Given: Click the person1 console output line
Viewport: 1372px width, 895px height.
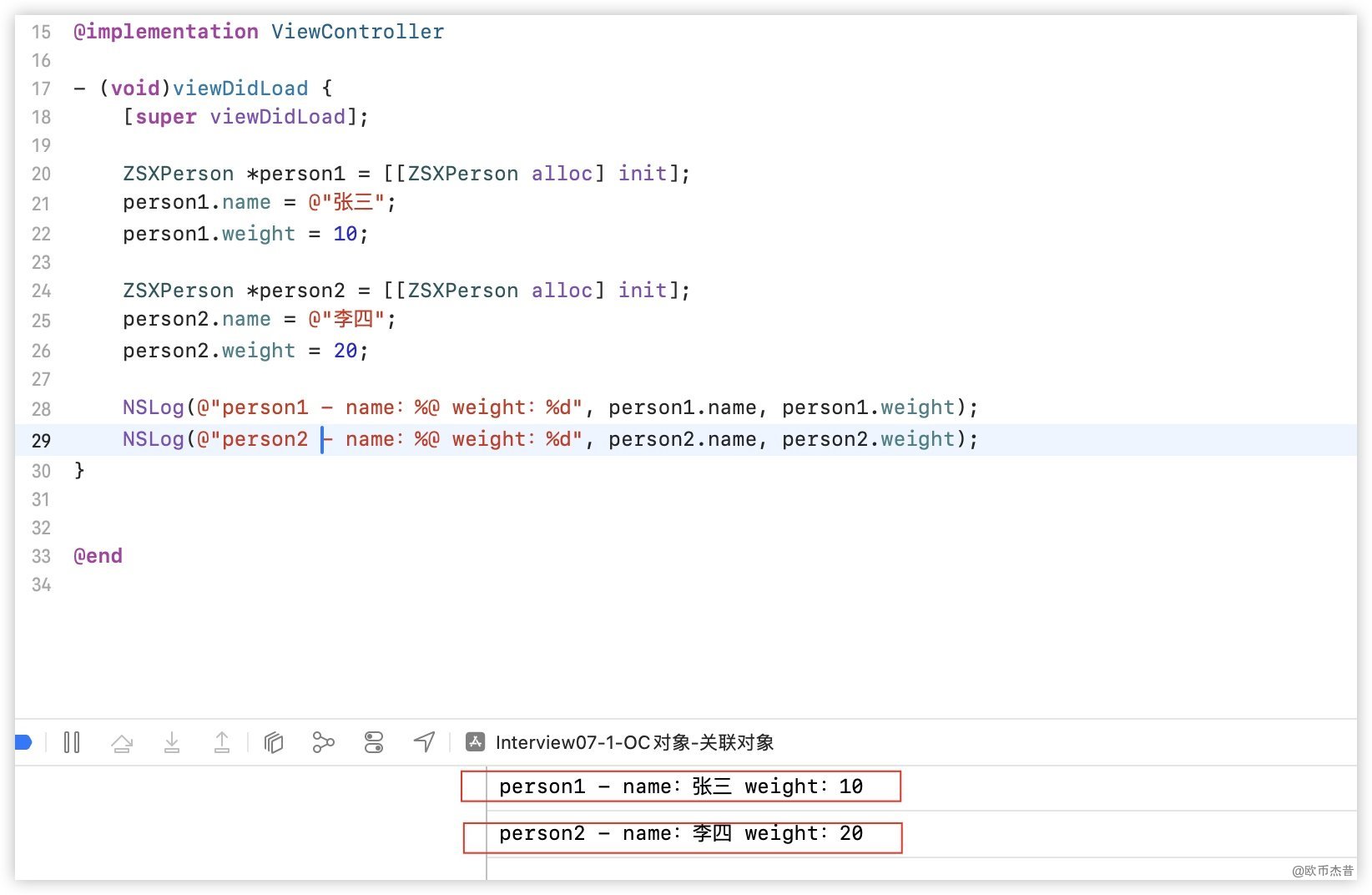Looking at the screenshot, I should tap(680, 786).
